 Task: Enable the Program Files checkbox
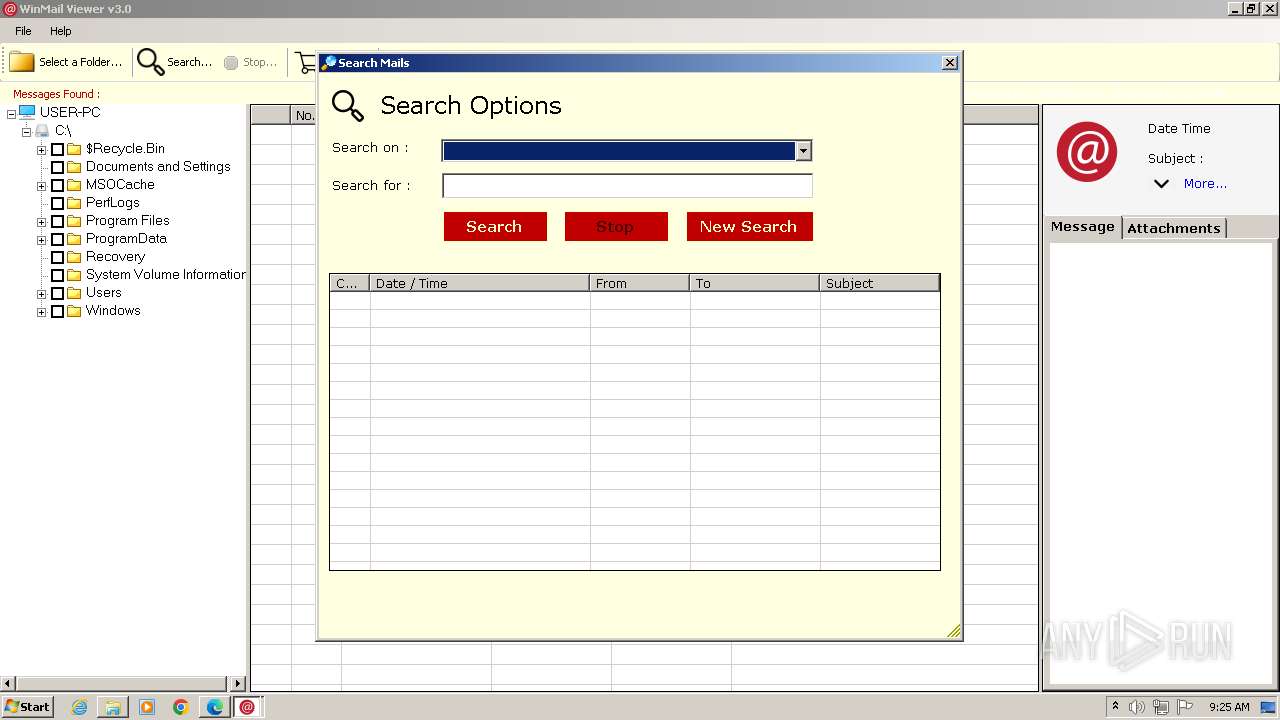click(57, 221)
